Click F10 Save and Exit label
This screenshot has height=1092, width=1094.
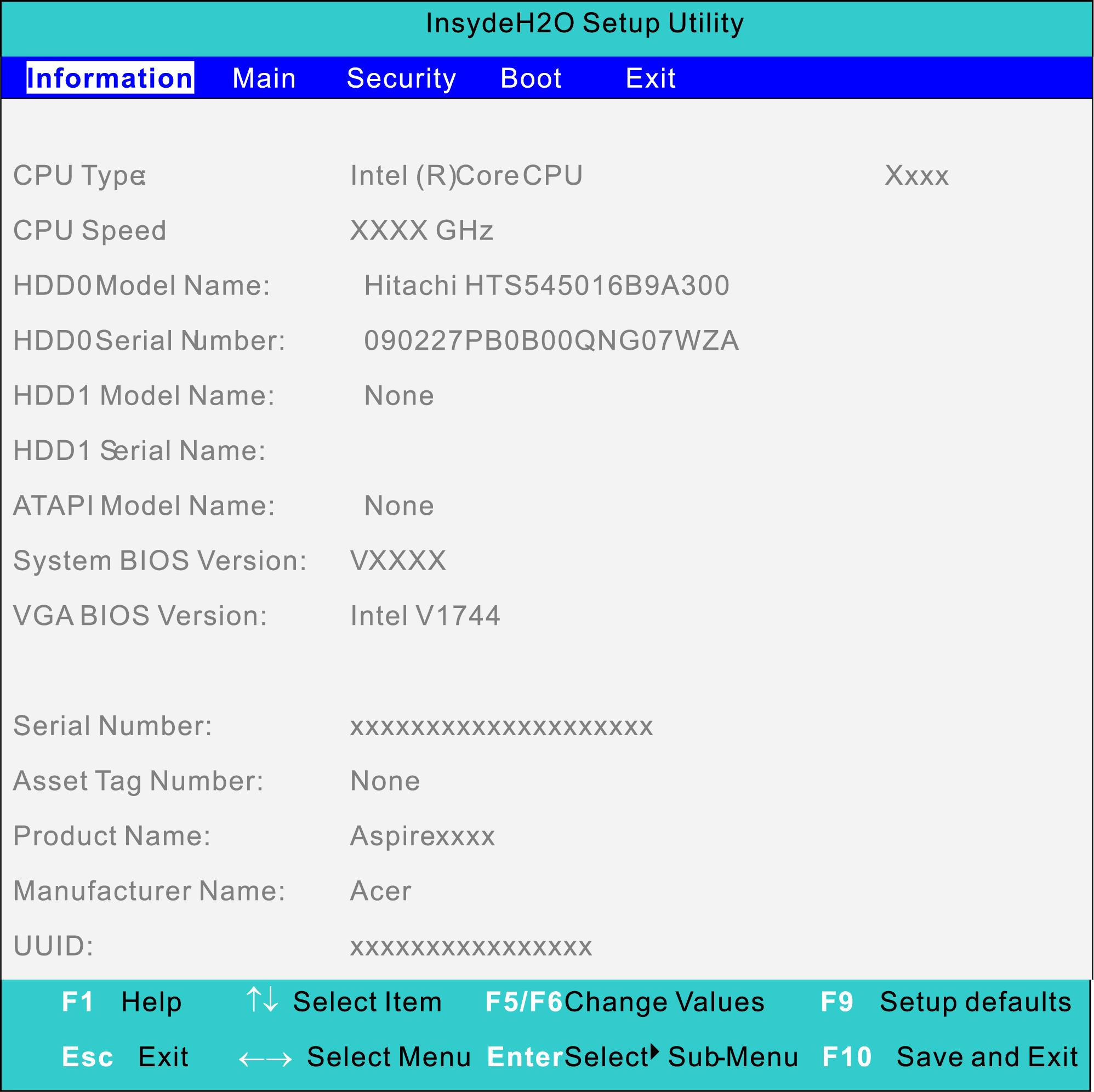pyautogui.click(x=950, y=1057)
